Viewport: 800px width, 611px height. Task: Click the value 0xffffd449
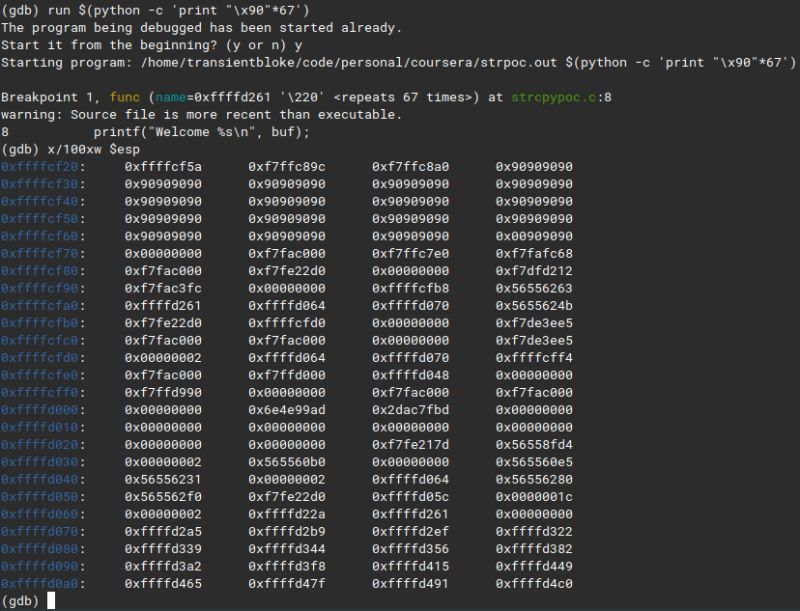534,566
